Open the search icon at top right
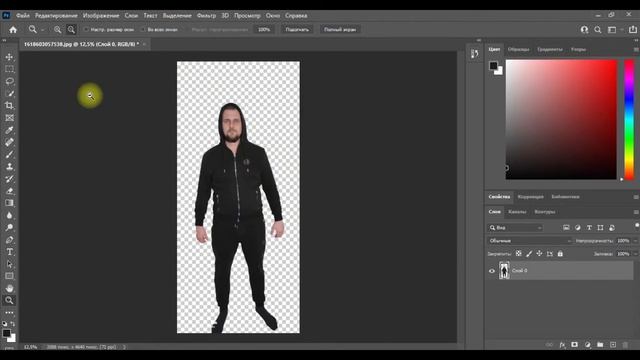640x360 pixels. coord(598,30)
